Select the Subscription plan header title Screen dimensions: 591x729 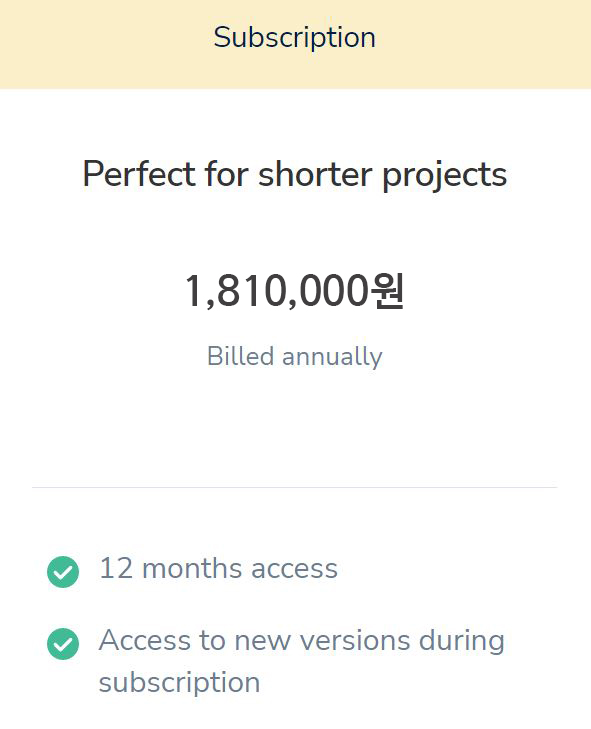point(295,38)
